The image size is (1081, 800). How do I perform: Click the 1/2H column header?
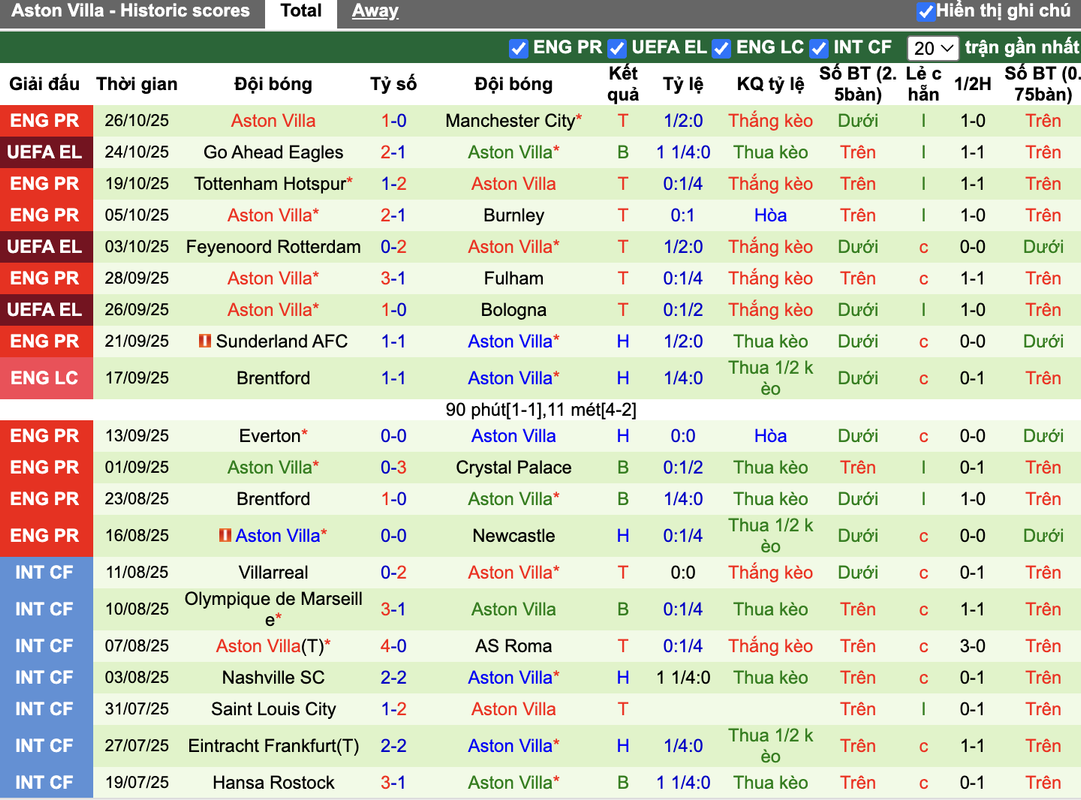coord(972,84)
